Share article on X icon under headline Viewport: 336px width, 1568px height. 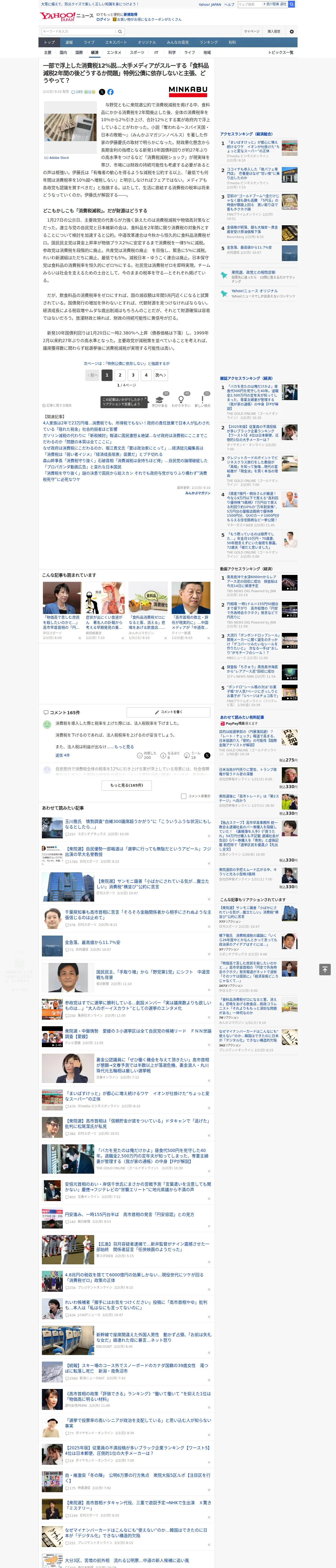click(102, 92)
